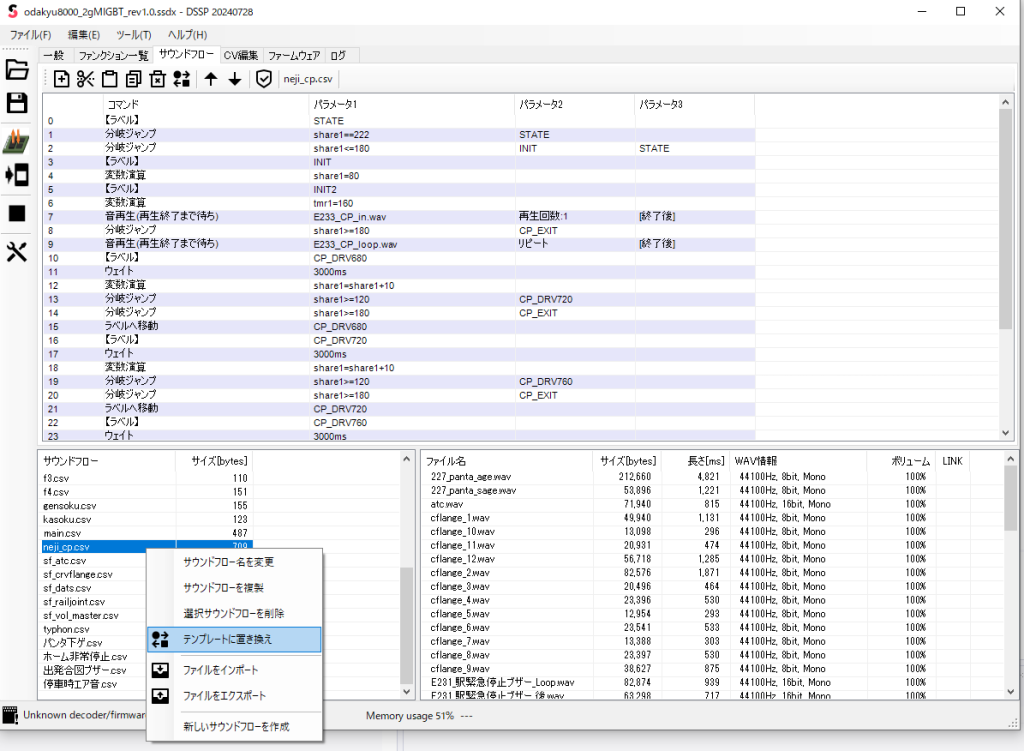Select main.csv in the sound flow list
This screenshot has height=751, width=1024.
coord(60,533)
